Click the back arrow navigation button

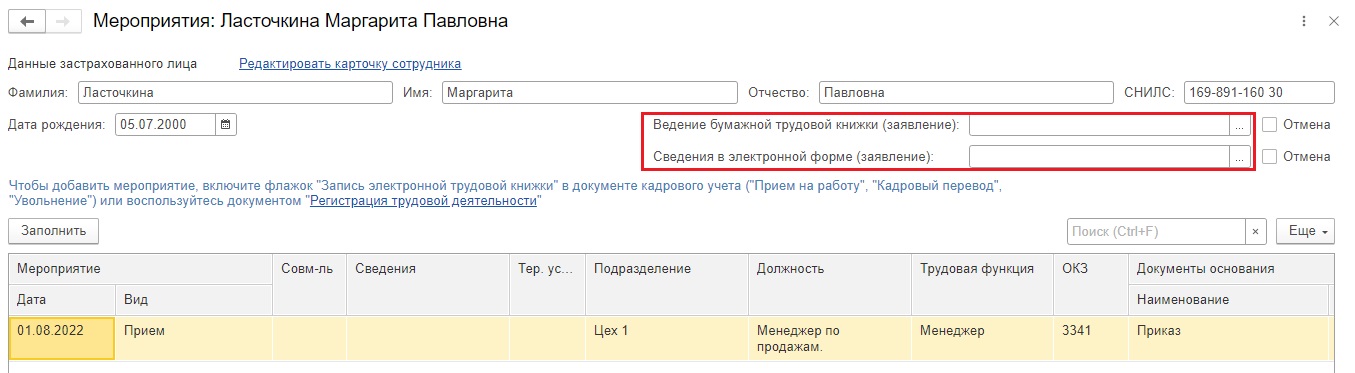tap(27, 21)
